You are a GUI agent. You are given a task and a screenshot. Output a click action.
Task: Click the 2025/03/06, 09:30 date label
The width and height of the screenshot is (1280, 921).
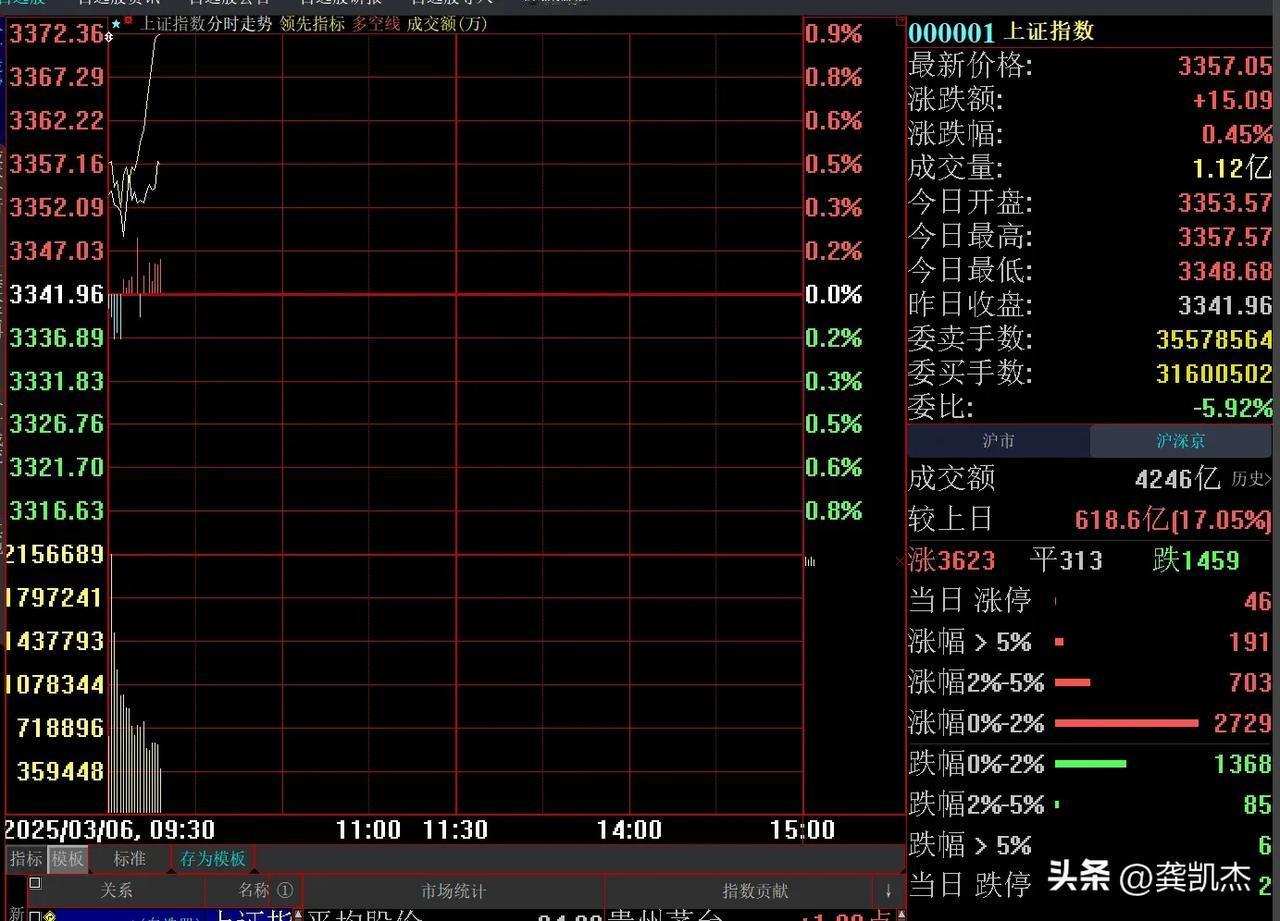click(x=110, y=830)
